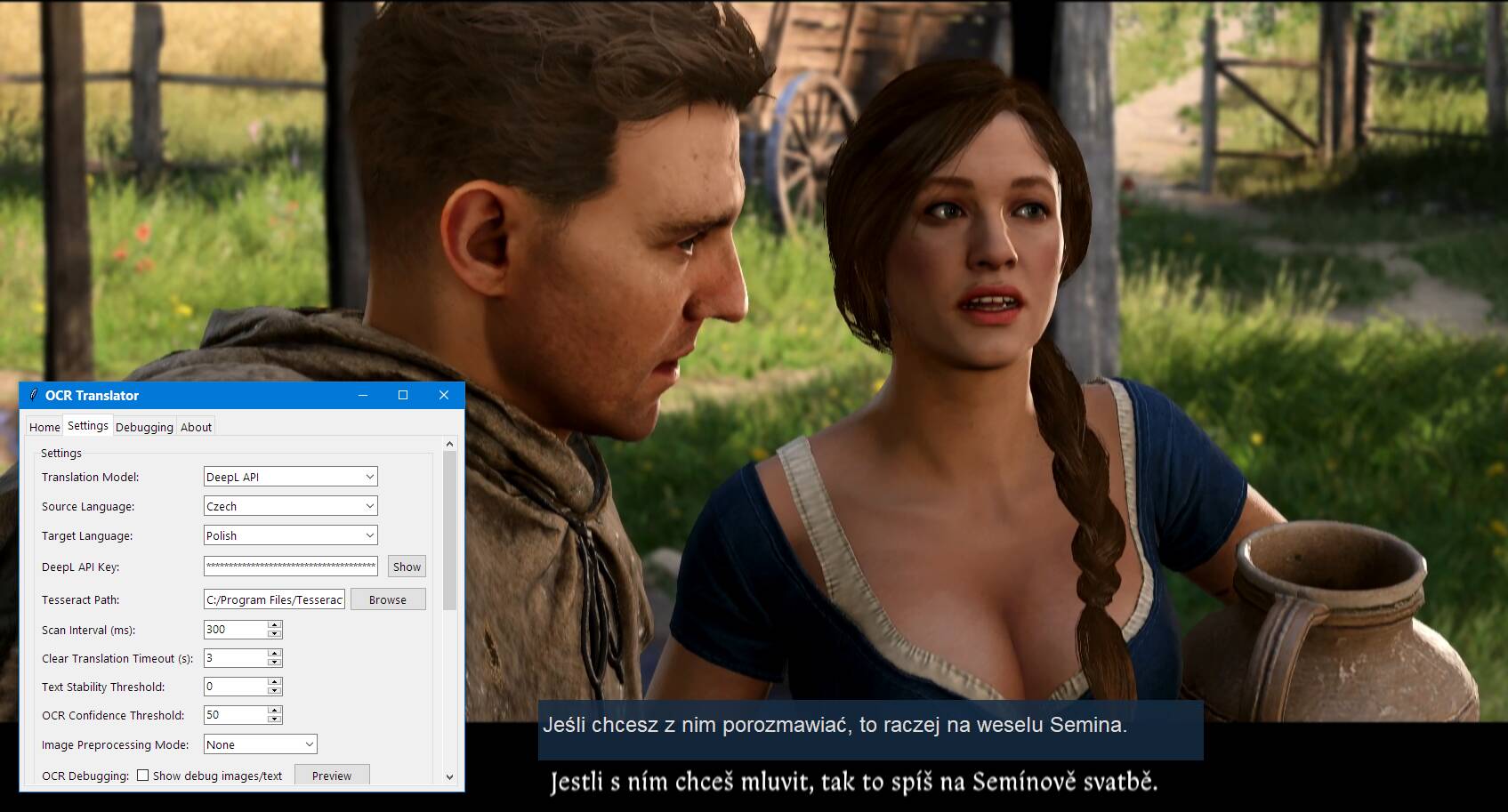Click Clear Translation Timeout value field

(236, 658)
